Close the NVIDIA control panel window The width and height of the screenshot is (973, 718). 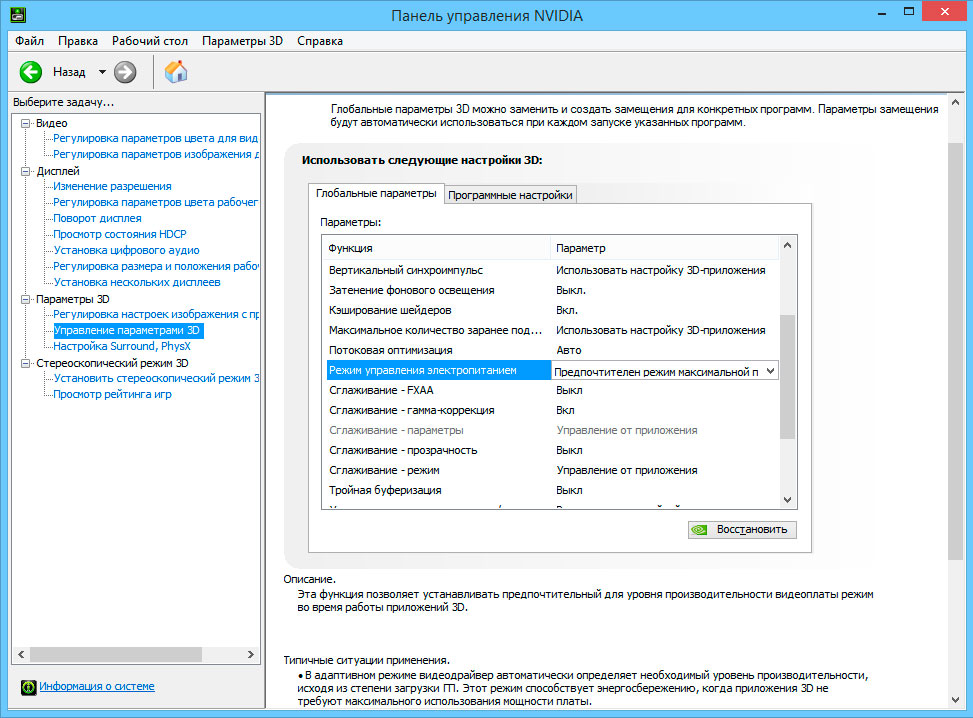pyautogui.click(x=944, y=12)
